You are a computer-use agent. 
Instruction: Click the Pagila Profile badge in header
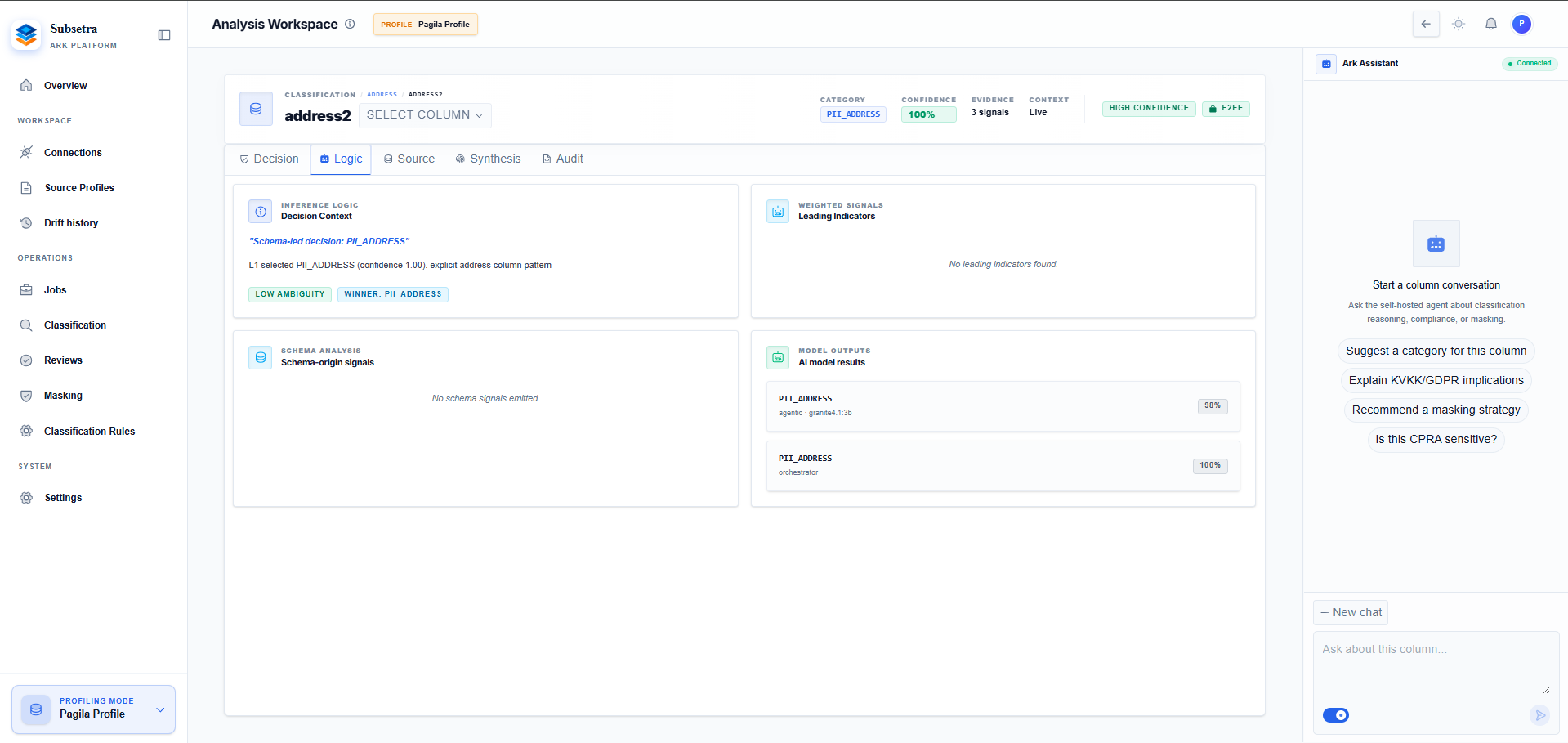(426, 25)
